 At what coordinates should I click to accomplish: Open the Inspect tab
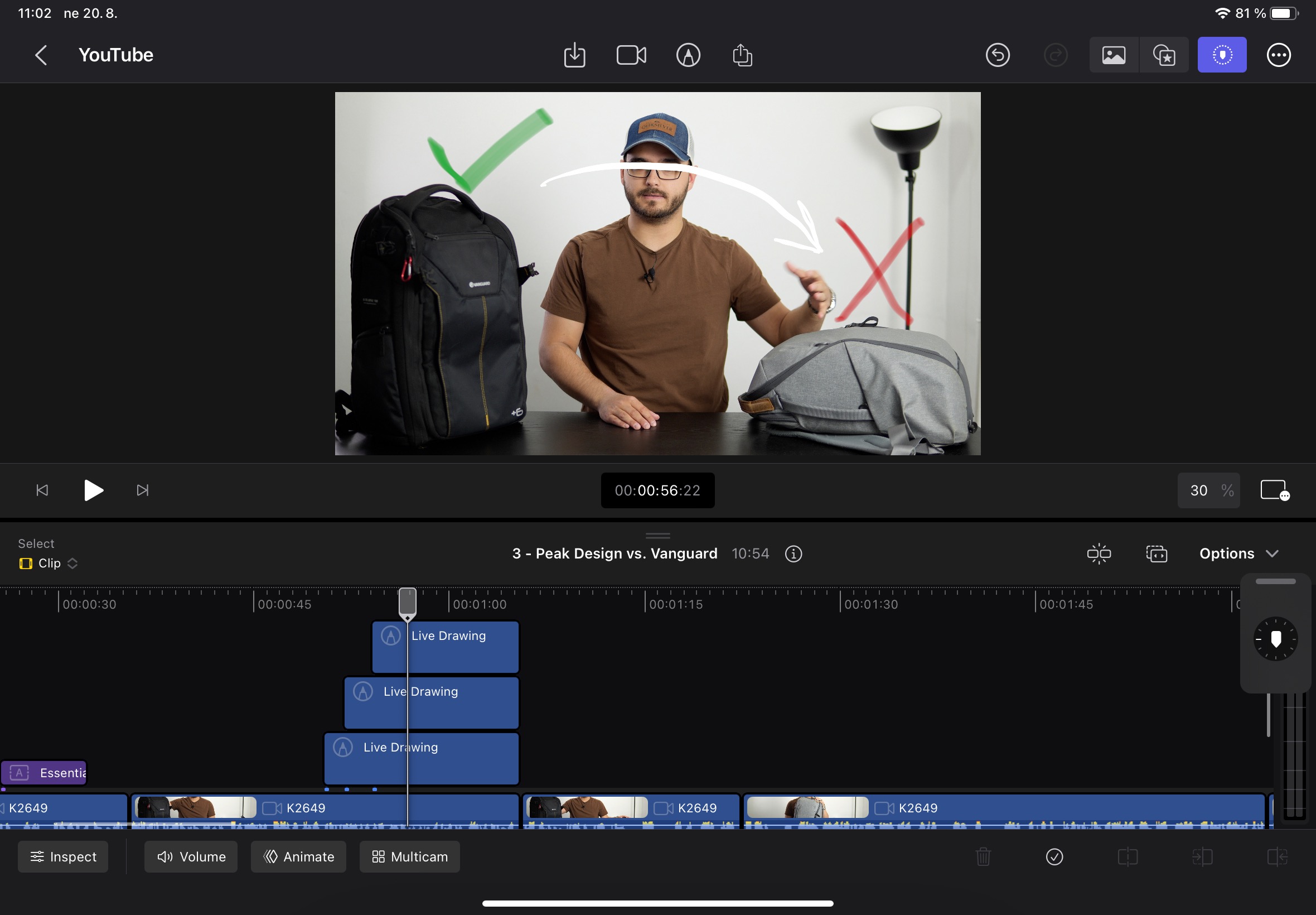click(63, 856)
